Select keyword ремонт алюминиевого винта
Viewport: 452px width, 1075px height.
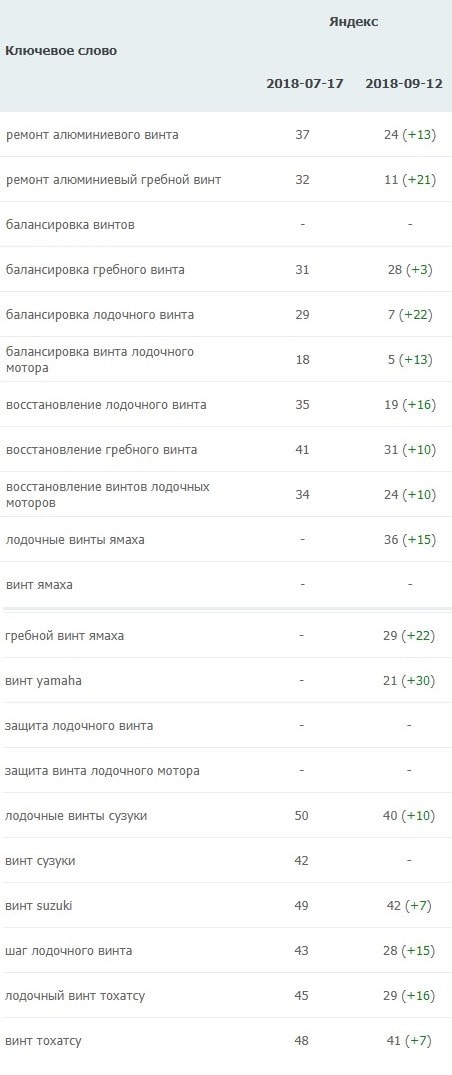coord(92,134)
